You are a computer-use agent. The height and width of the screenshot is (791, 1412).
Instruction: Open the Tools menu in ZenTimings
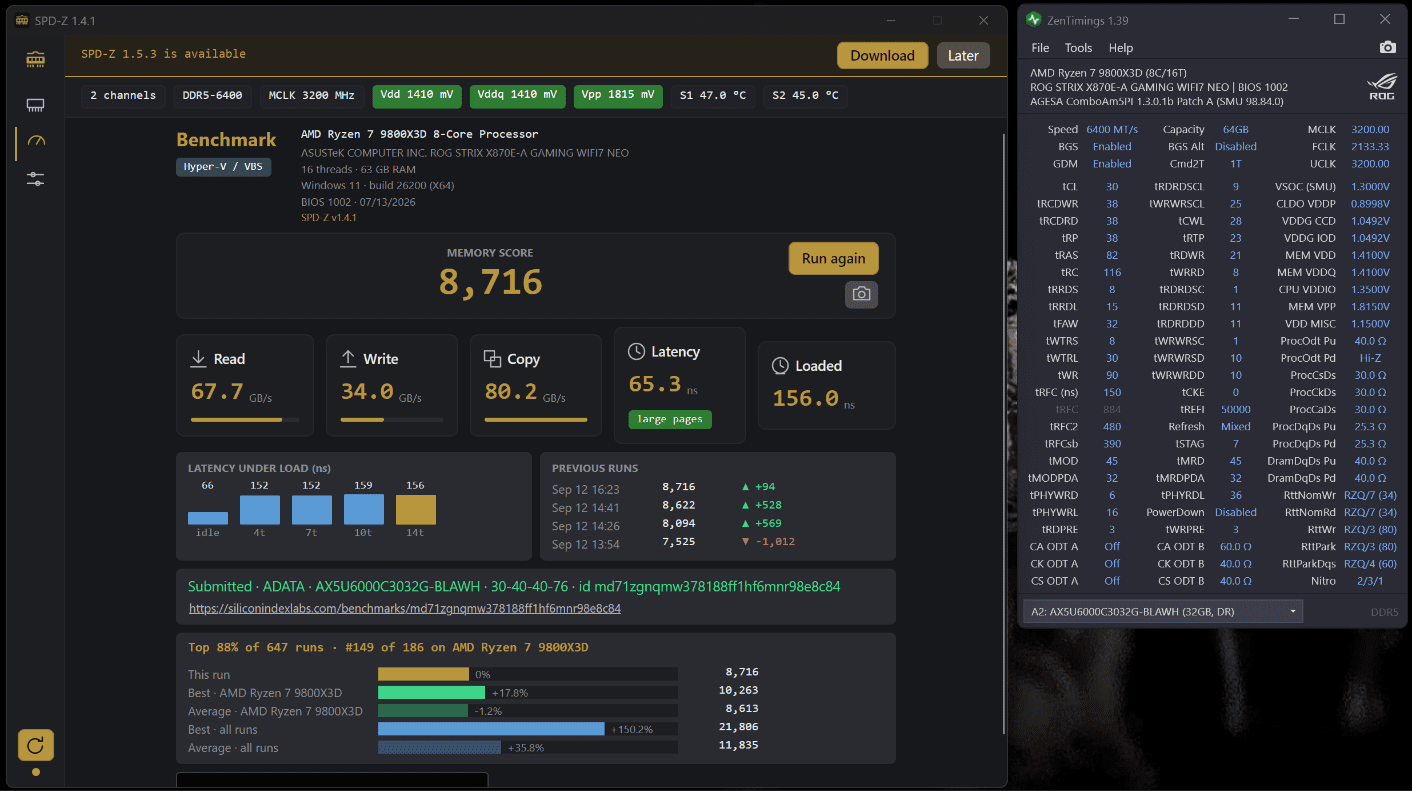pyautogui.click(x=1078, y=48)
